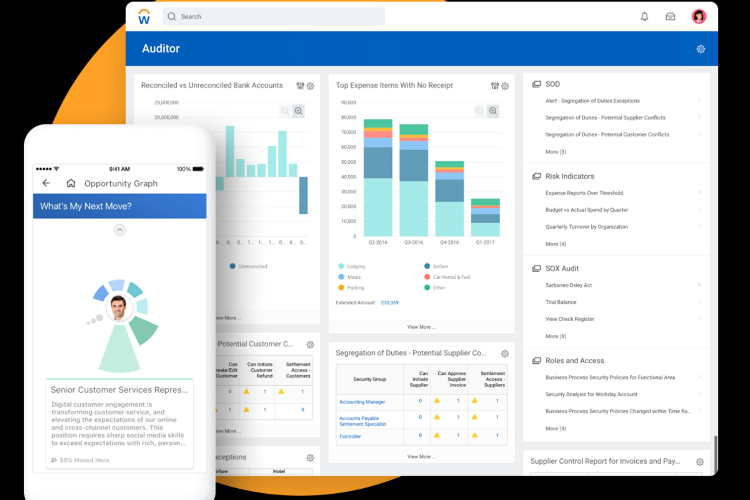This screenshot has height=500, width=750.
Task: Expand More (4) under Risk Indicators
Action: point(555,244)
